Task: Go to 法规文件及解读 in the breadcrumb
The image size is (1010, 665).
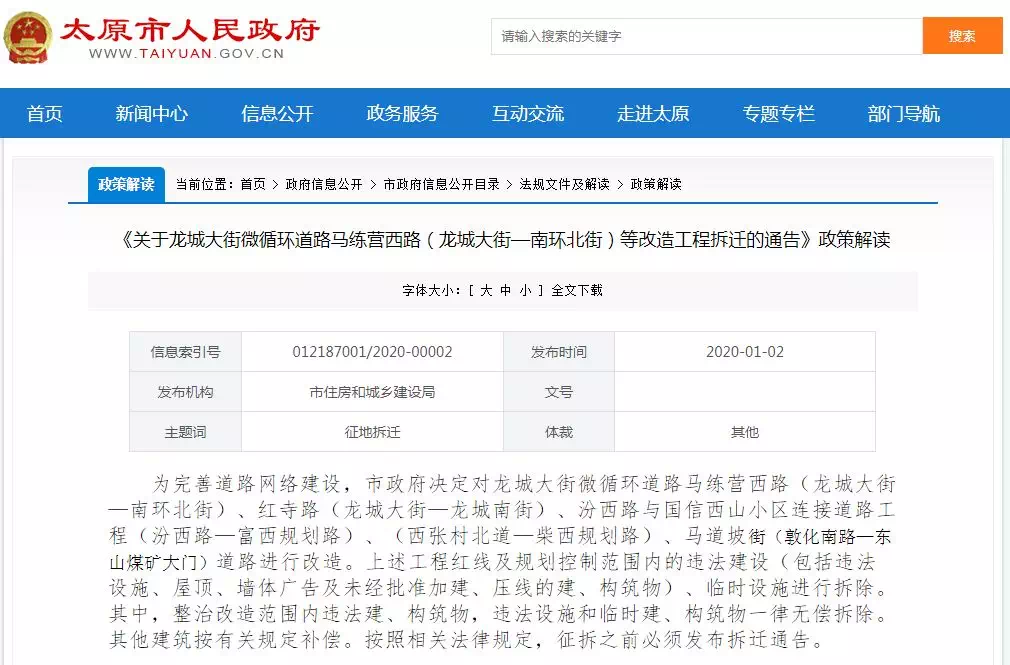Action: pos(564,184)
